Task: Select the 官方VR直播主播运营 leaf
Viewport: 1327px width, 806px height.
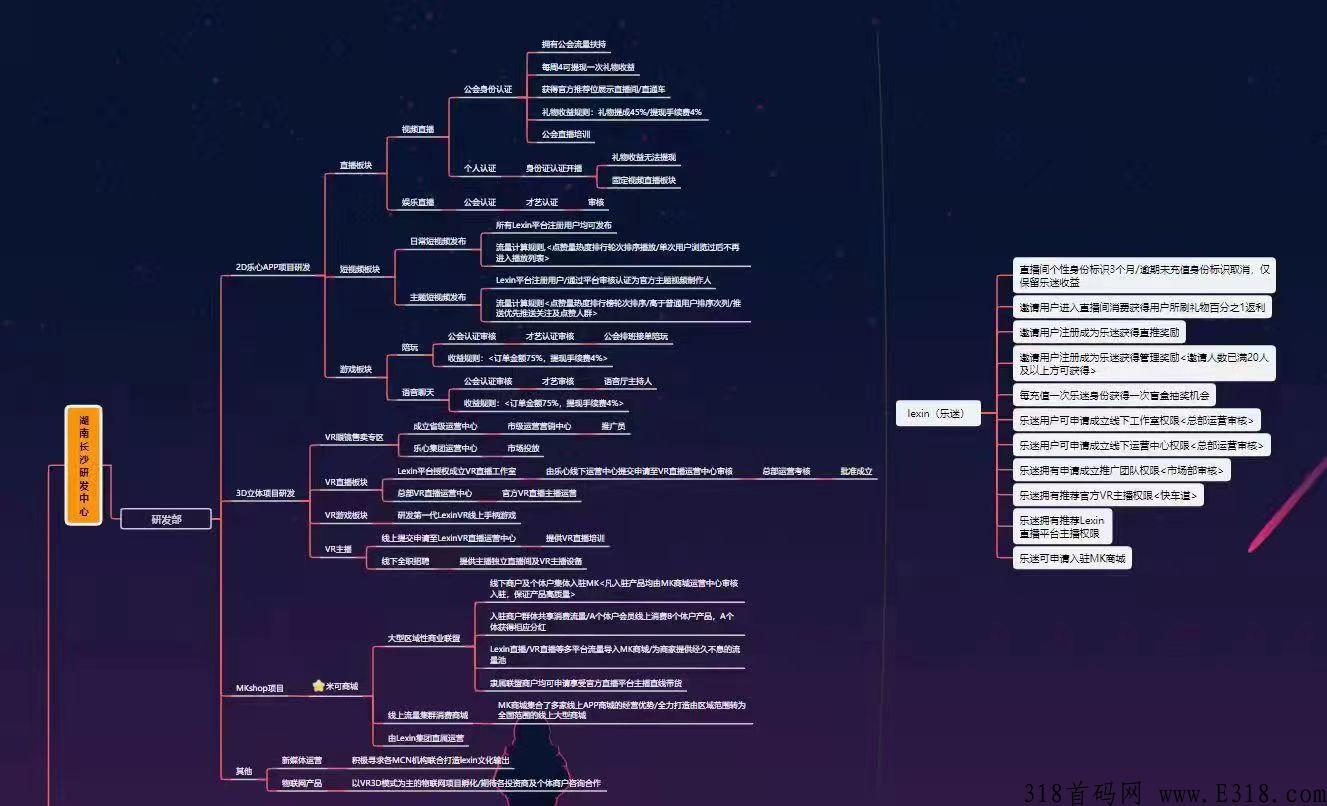Action: click(539, 493)
